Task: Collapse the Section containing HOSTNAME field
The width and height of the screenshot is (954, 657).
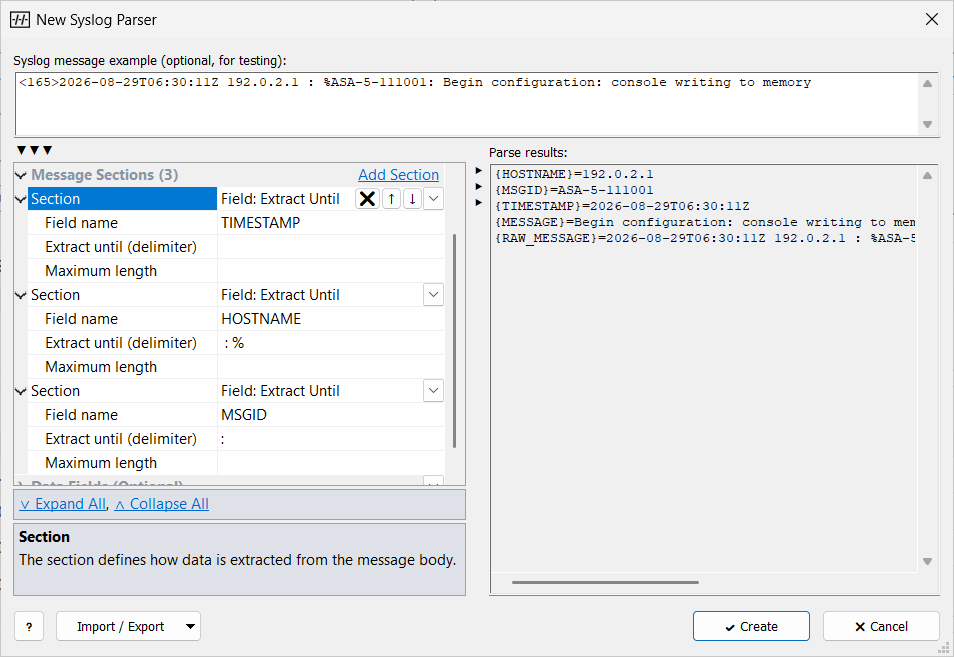Action: (x=21, y=295)
